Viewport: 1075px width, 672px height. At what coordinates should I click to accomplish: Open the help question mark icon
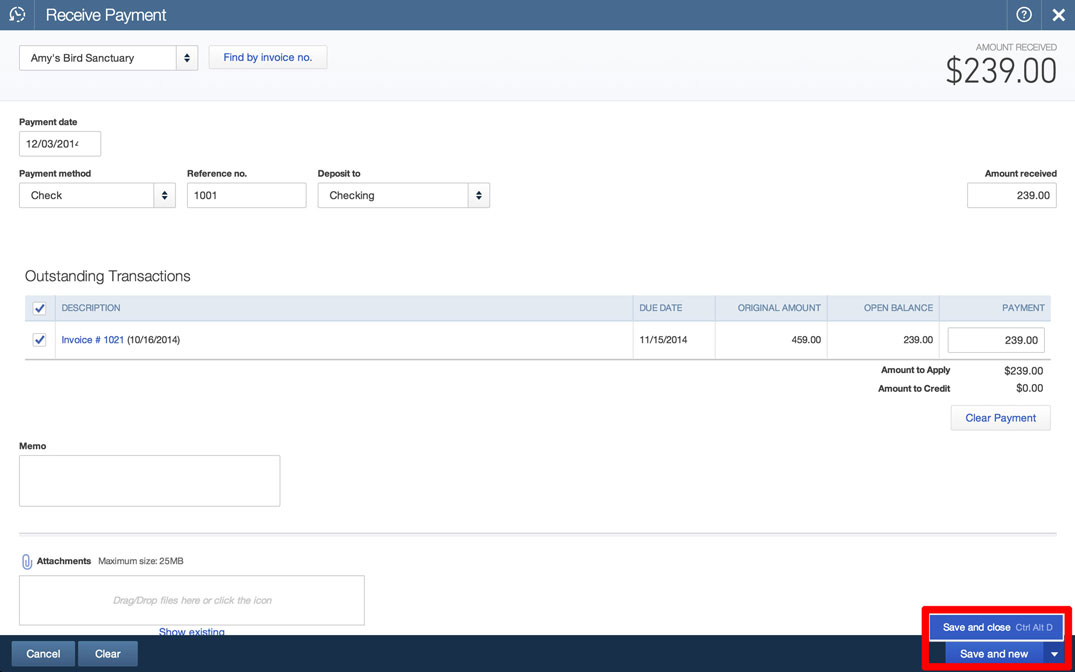pyautogui.click(x=1024, y=14)
